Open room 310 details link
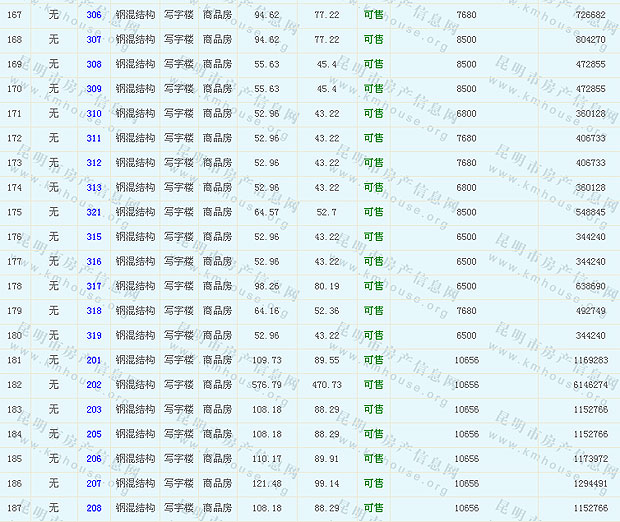This screenshot has width=620, height=522. point(94,113)
